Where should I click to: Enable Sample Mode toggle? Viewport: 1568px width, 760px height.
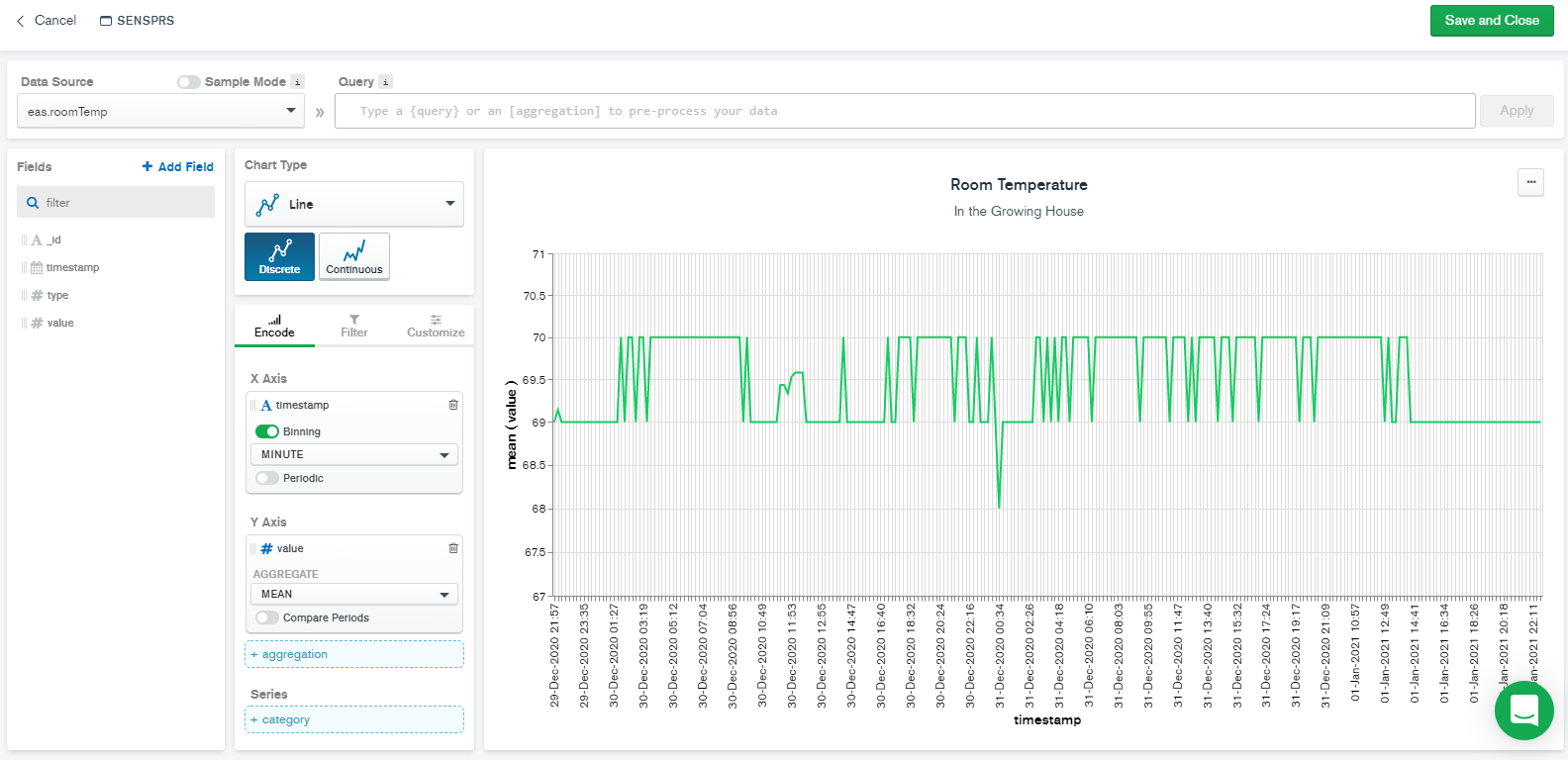click(x=189, y=82)
